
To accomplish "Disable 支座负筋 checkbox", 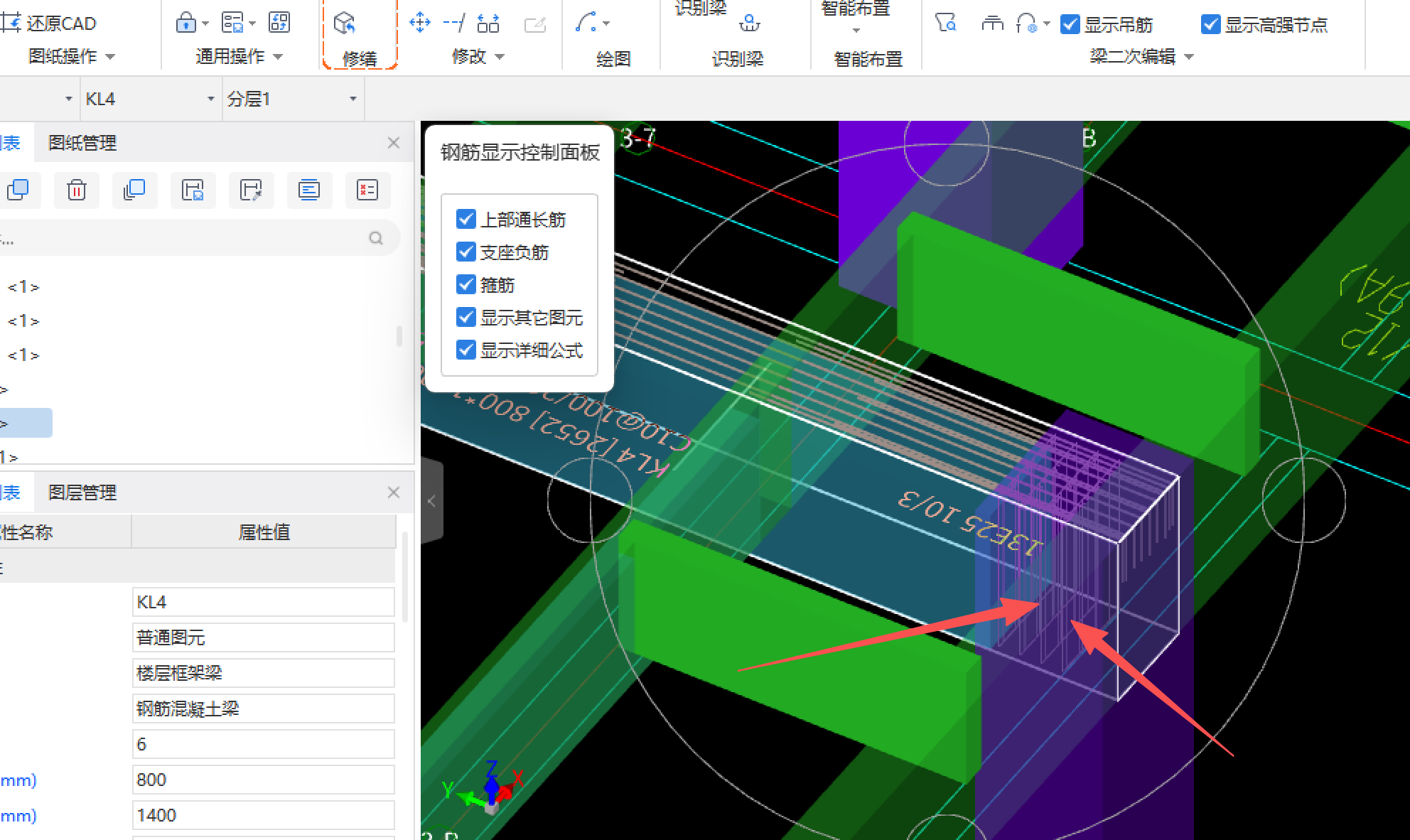I will pos(465,252).
